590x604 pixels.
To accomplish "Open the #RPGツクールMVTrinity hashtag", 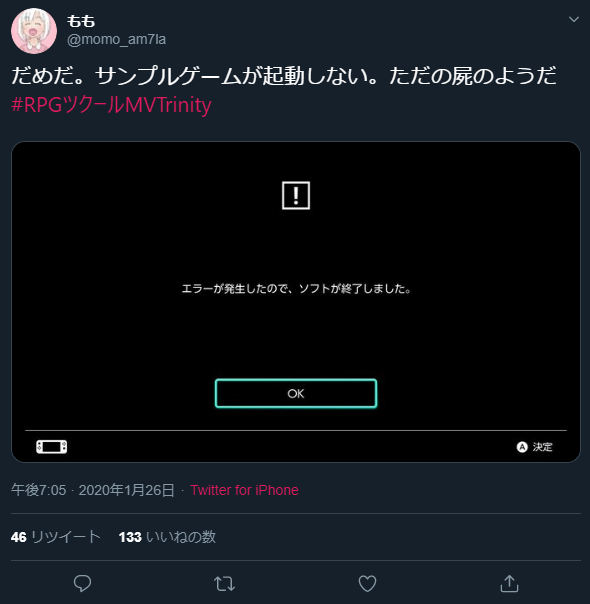I will pos(111,105).
